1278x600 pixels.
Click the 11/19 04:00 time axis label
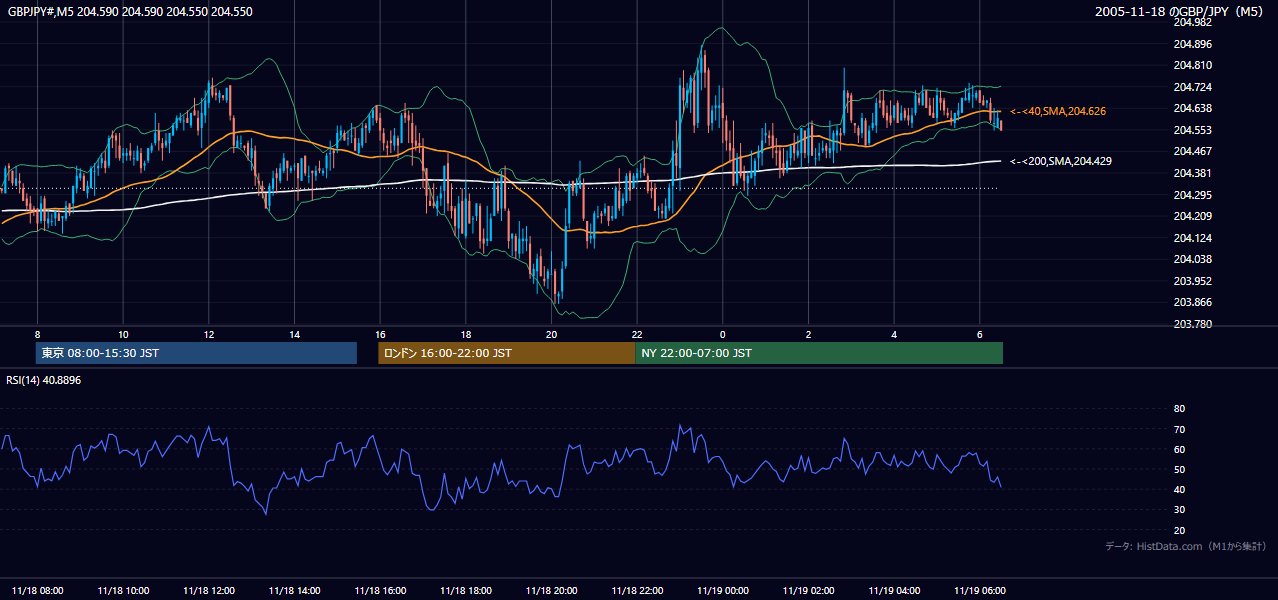coord(895,590)
